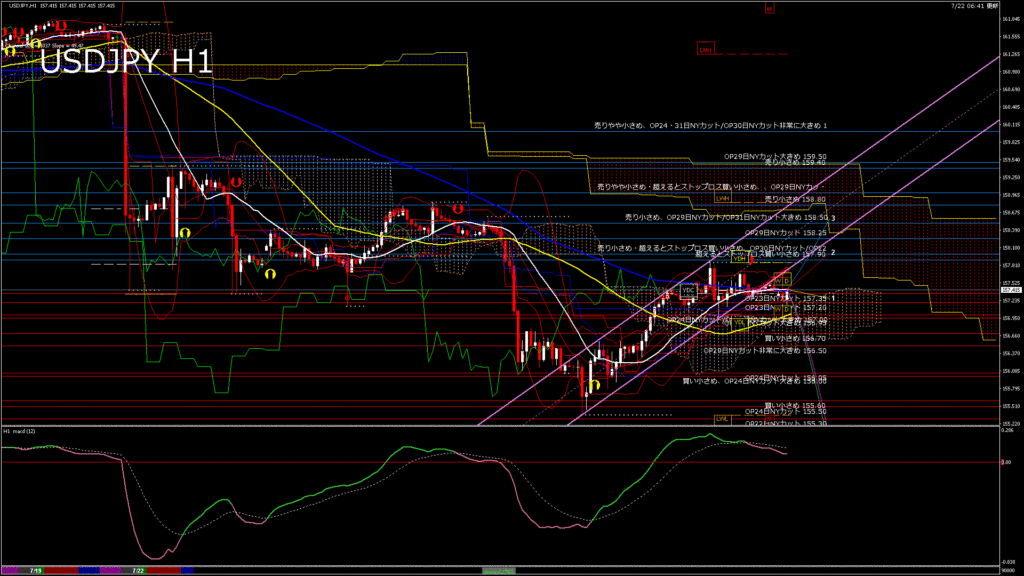This screenshot has height=576, width=1024.
Task: Click the red down-arrow signal near the 158.675 peak
Action: coord(458,209)
